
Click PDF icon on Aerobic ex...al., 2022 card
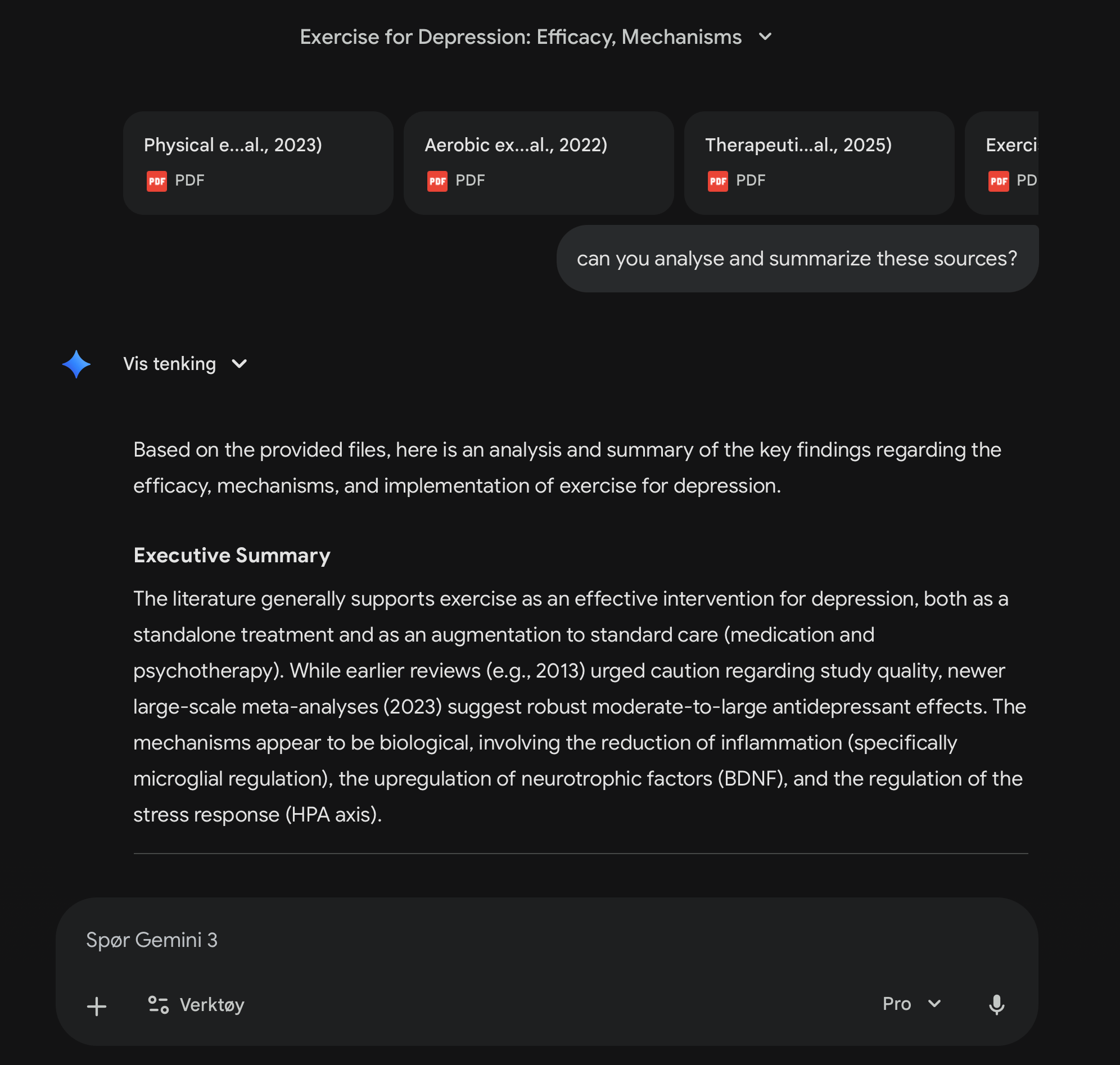pyautogui.click(x=437, y=181)
